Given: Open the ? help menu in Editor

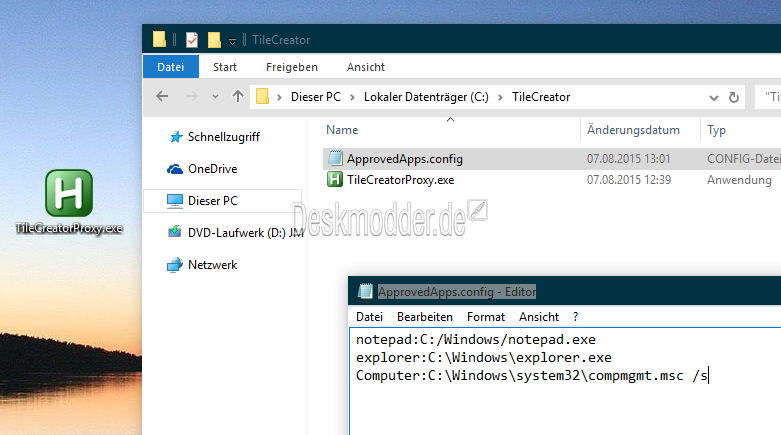Looking at the screenshot, I should 575,317.
